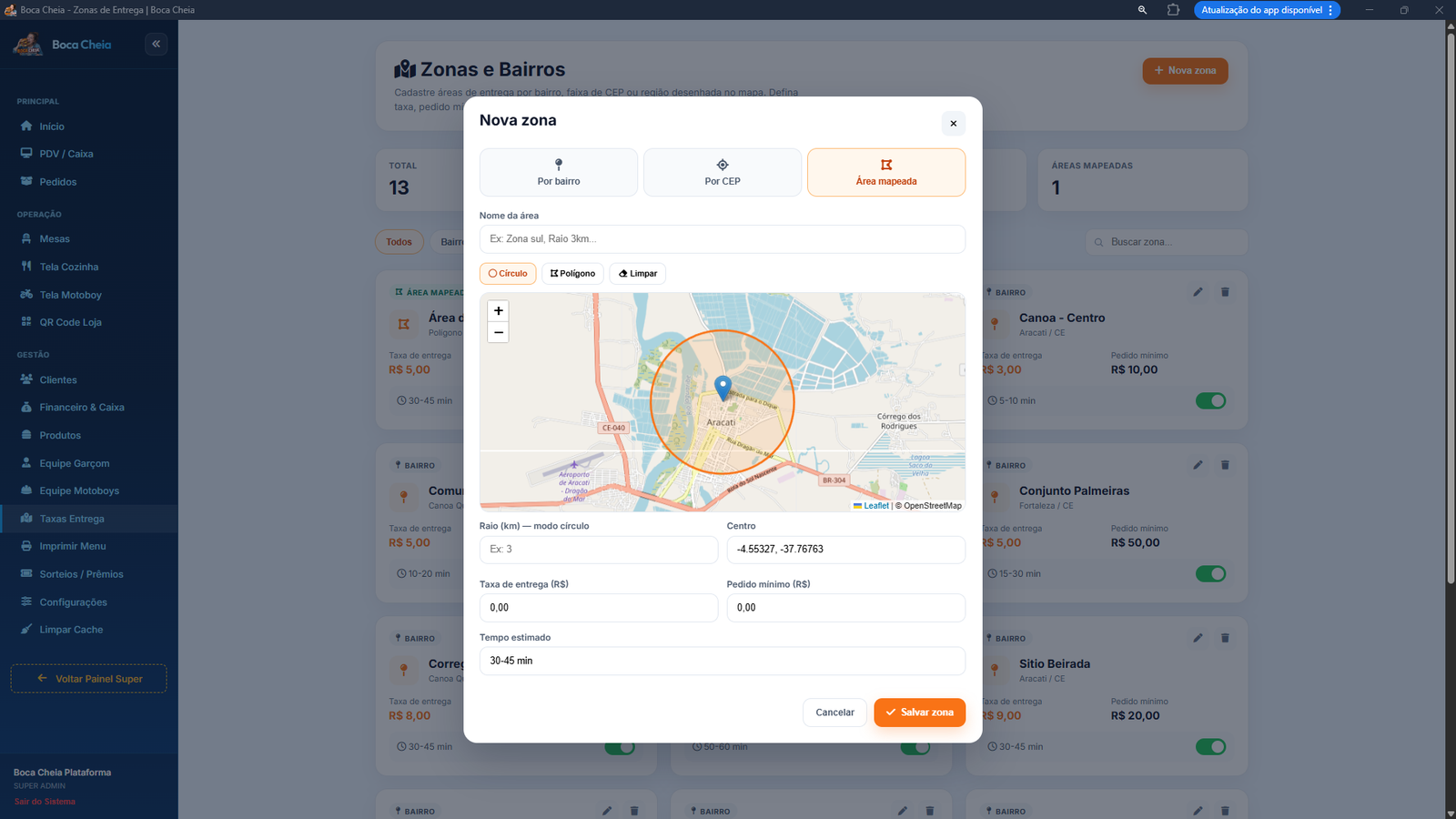1456x819 pixels.
Task: Zoom out on the map
Action: (499, 332)
